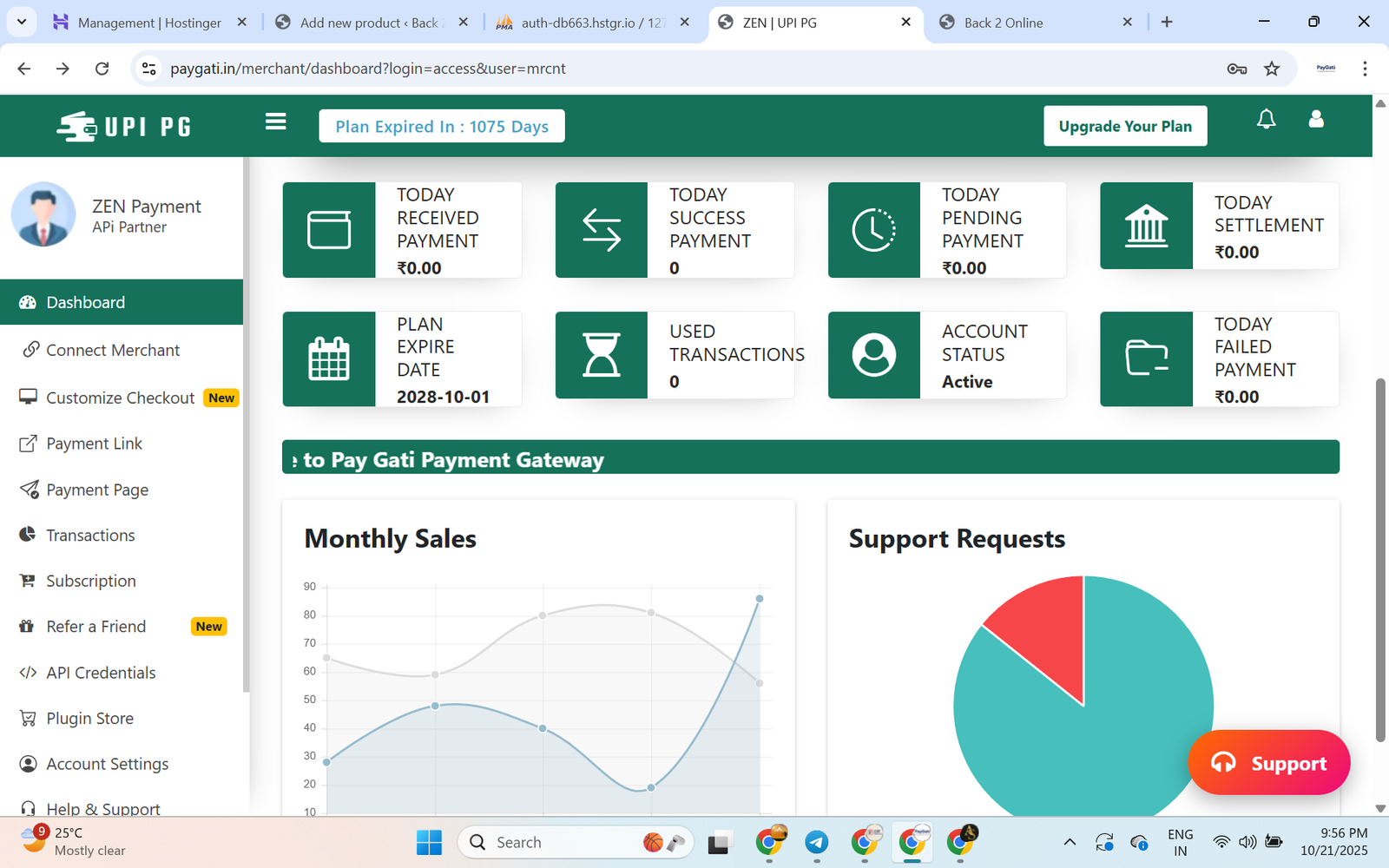Viewport: 1389px width, 868px height.
Task: Click the notification bell icon
Action: tap(1266, 120)
